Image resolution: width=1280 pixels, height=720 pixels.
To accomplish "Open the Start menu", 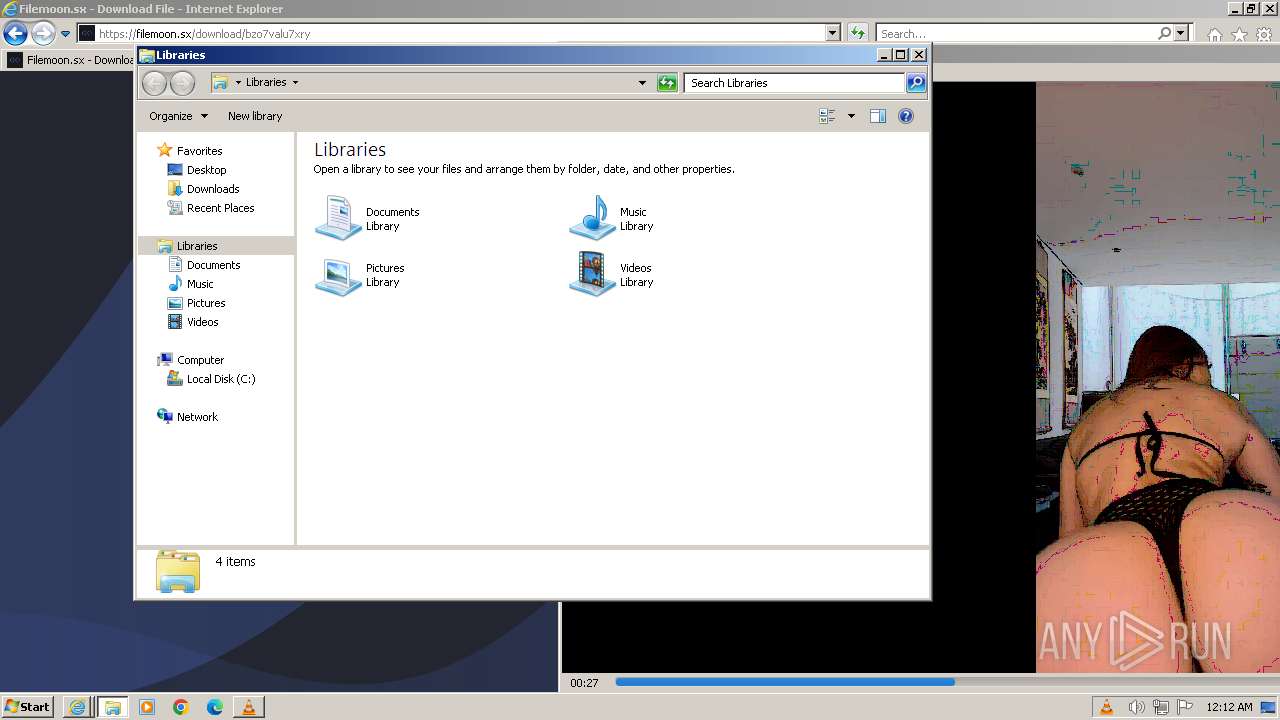I will tap(27, 707).
